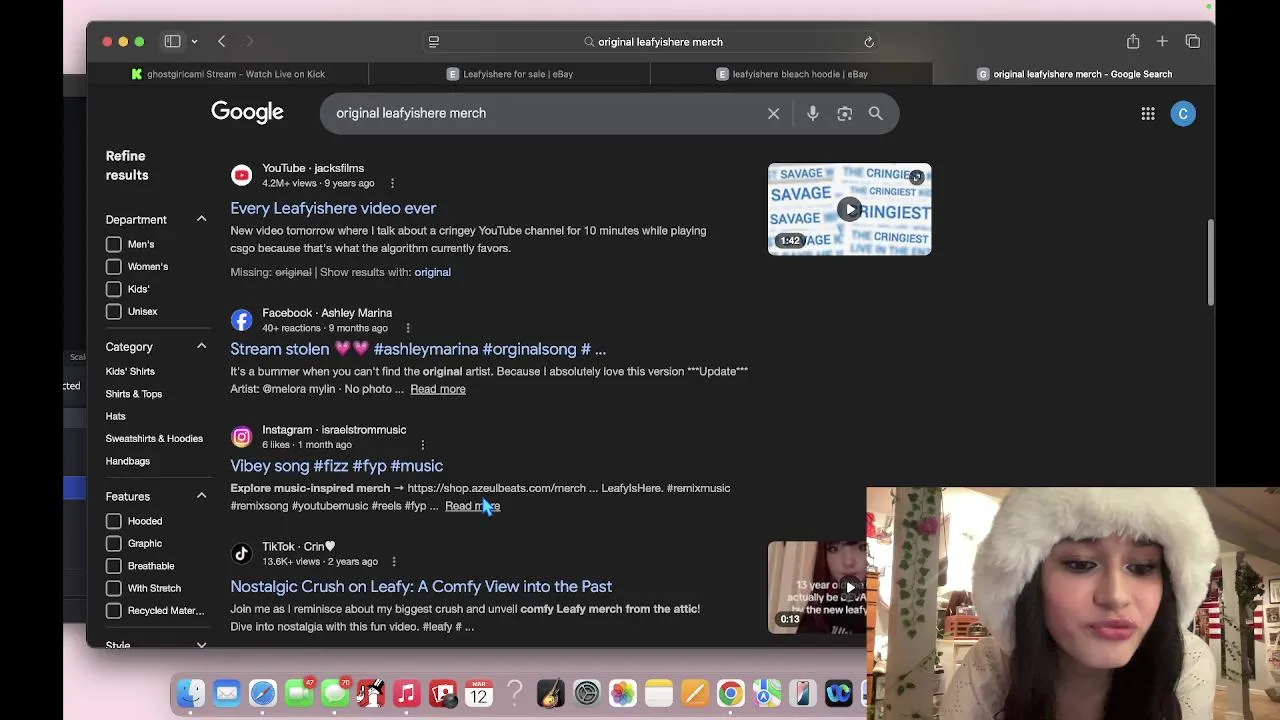Focus the Safari address bar

pos(652,42)
